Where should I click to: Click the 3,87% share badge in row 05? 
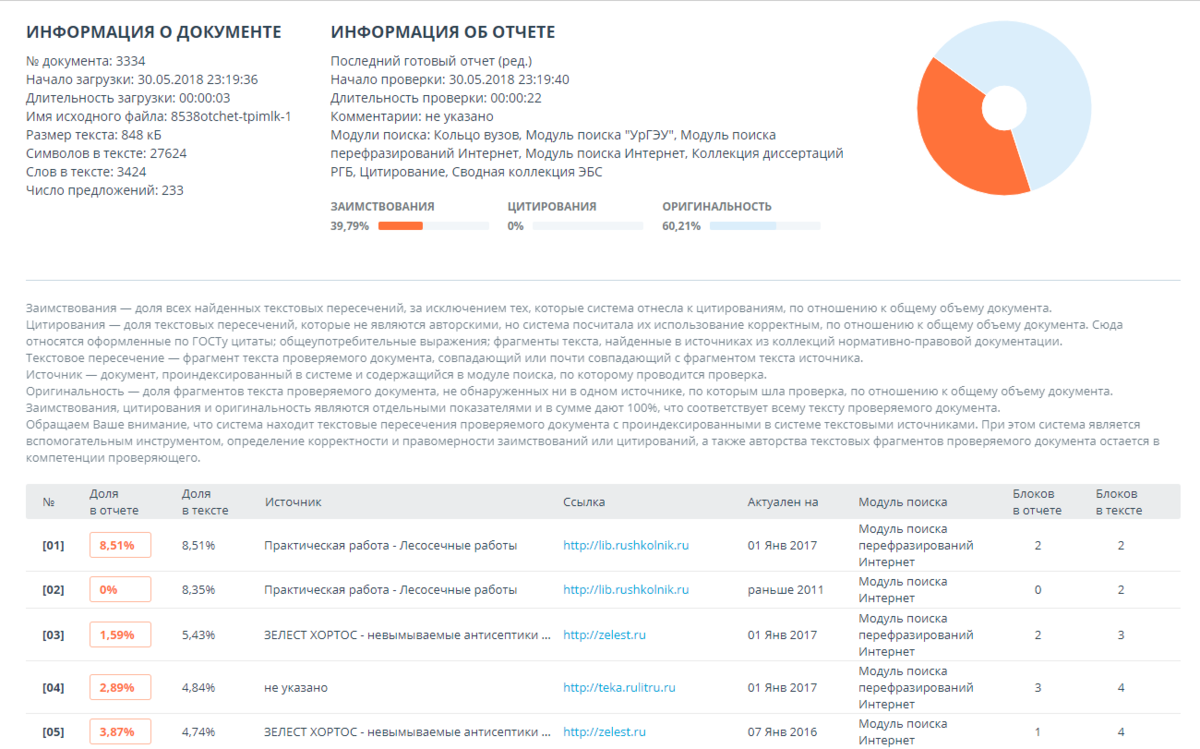tap(120, 732)
